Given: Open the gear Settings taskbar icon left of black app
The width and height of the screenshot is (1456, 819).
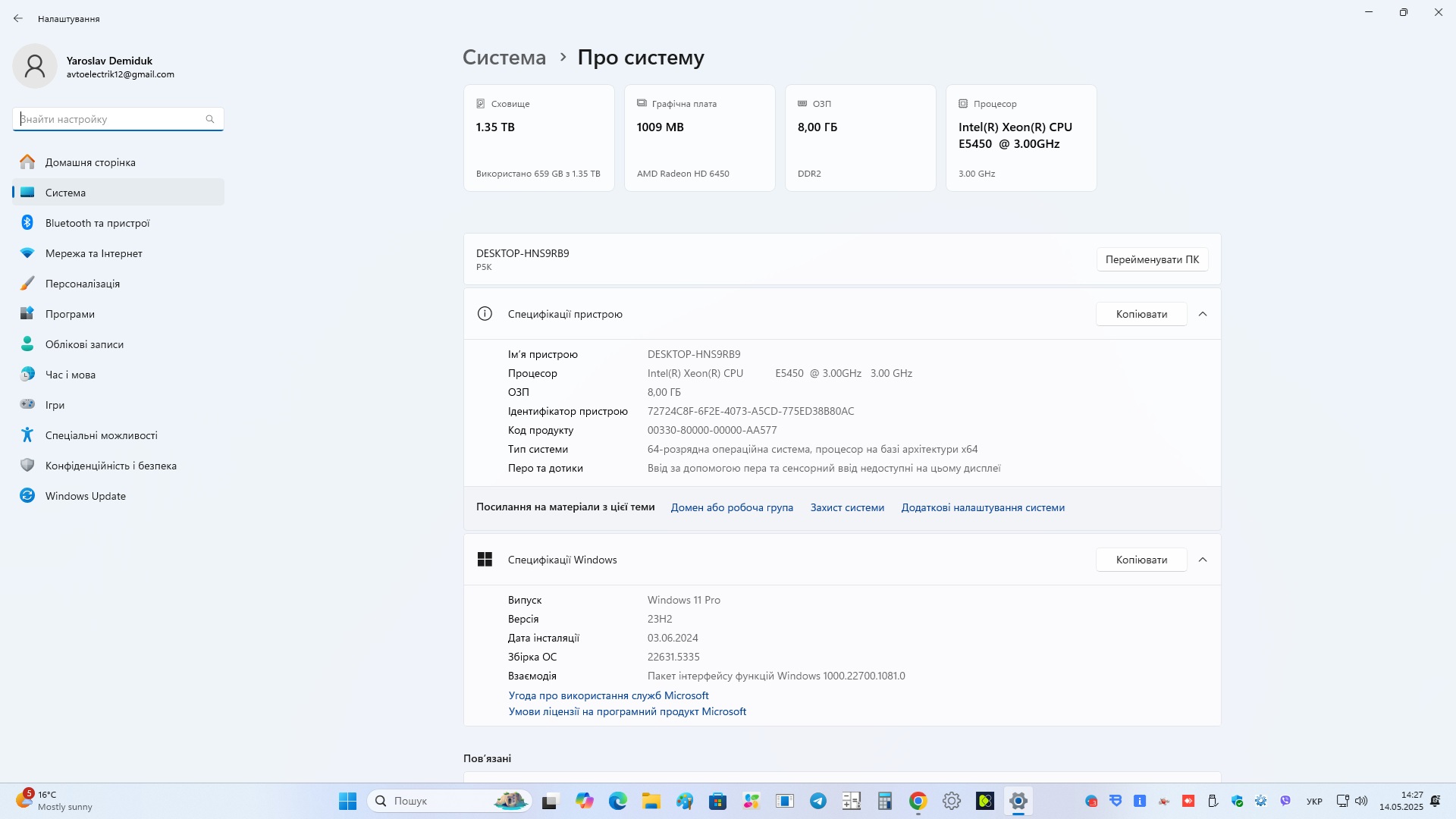Looking at the screenshot, I should tap(952, 801).
